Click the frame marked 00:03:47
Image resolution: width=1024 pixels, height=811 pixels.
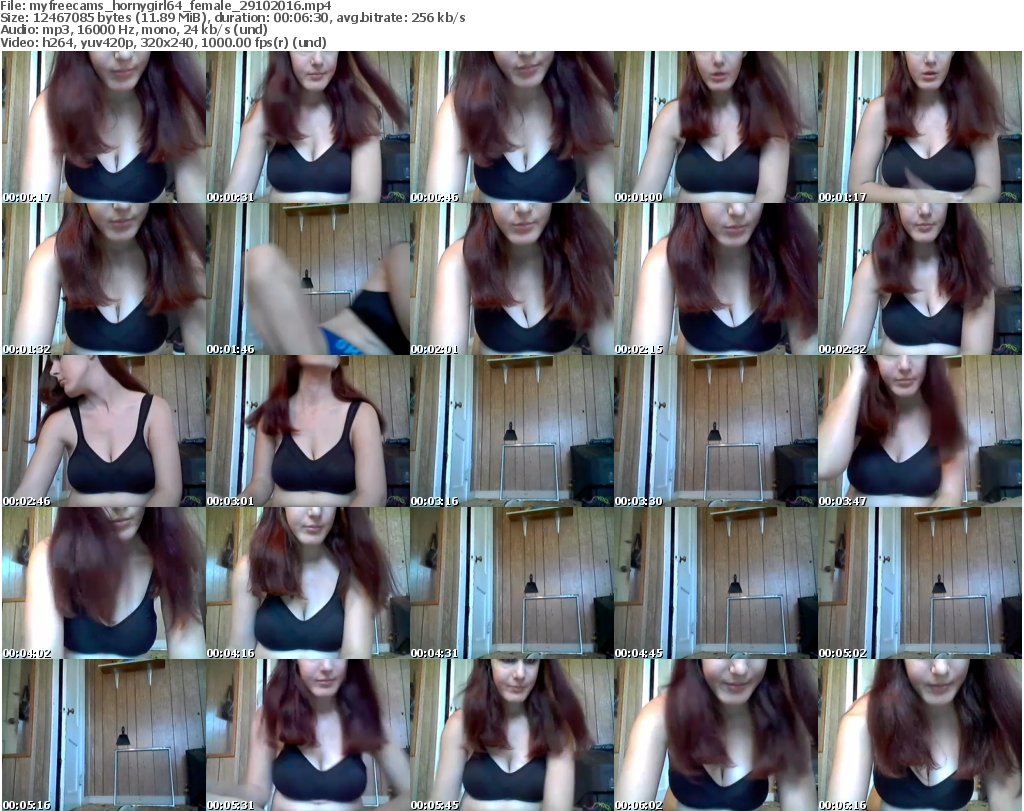tap(919, 431)
